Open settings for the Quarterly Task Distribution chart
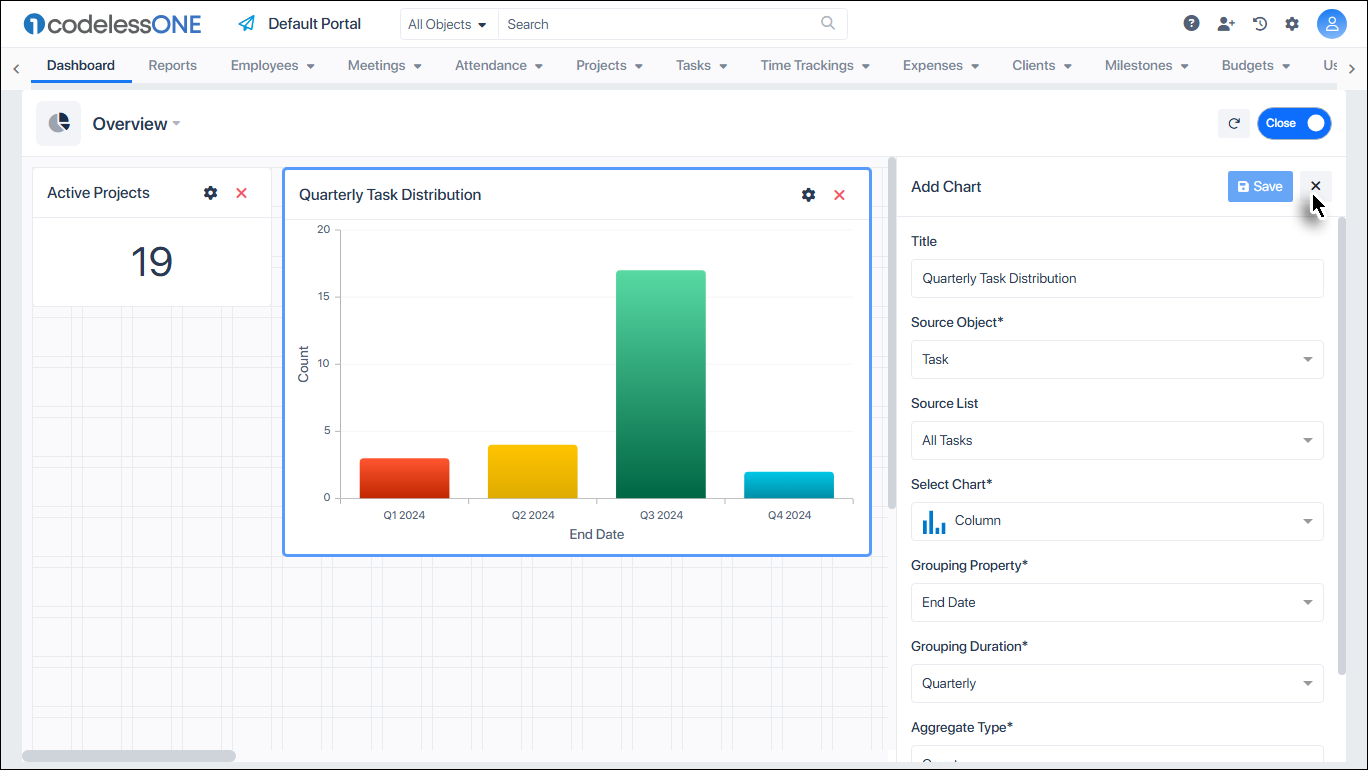Viewport: 1368px width, 770px height. pyautogui.click(x=808, y=194)
